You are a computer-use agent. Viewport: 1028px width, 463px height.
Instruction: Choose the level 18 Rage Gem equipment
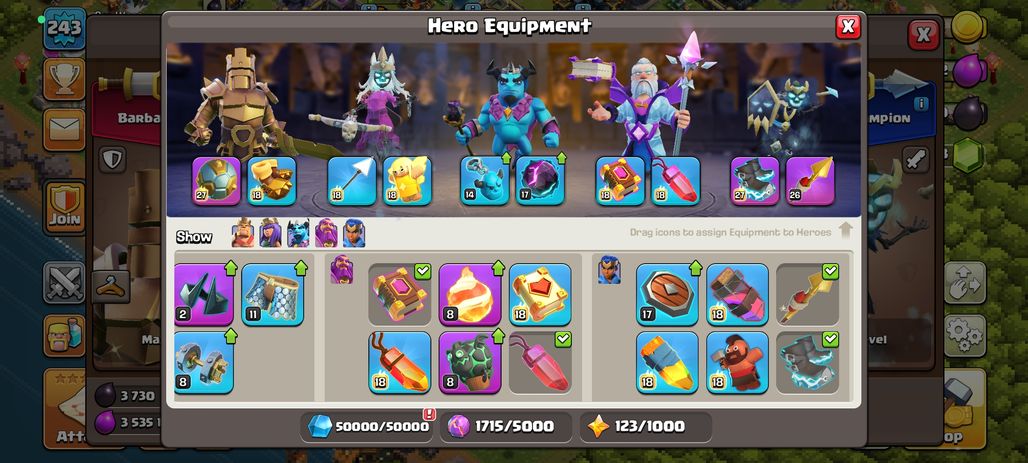(399, 362)
